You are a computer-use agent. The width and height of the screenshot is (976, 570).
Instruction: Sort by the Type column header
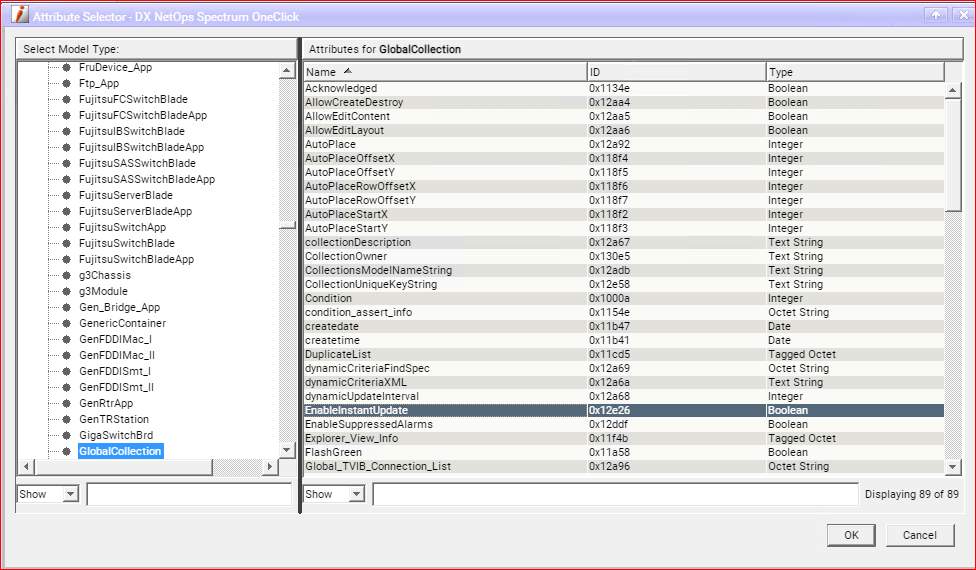pyautogui.click(x=854, y=72)
